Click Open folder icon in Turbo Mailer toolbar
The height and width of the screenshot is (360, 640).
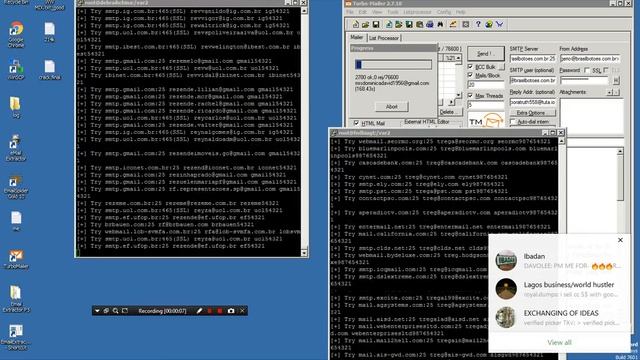[x=366, y=24]
